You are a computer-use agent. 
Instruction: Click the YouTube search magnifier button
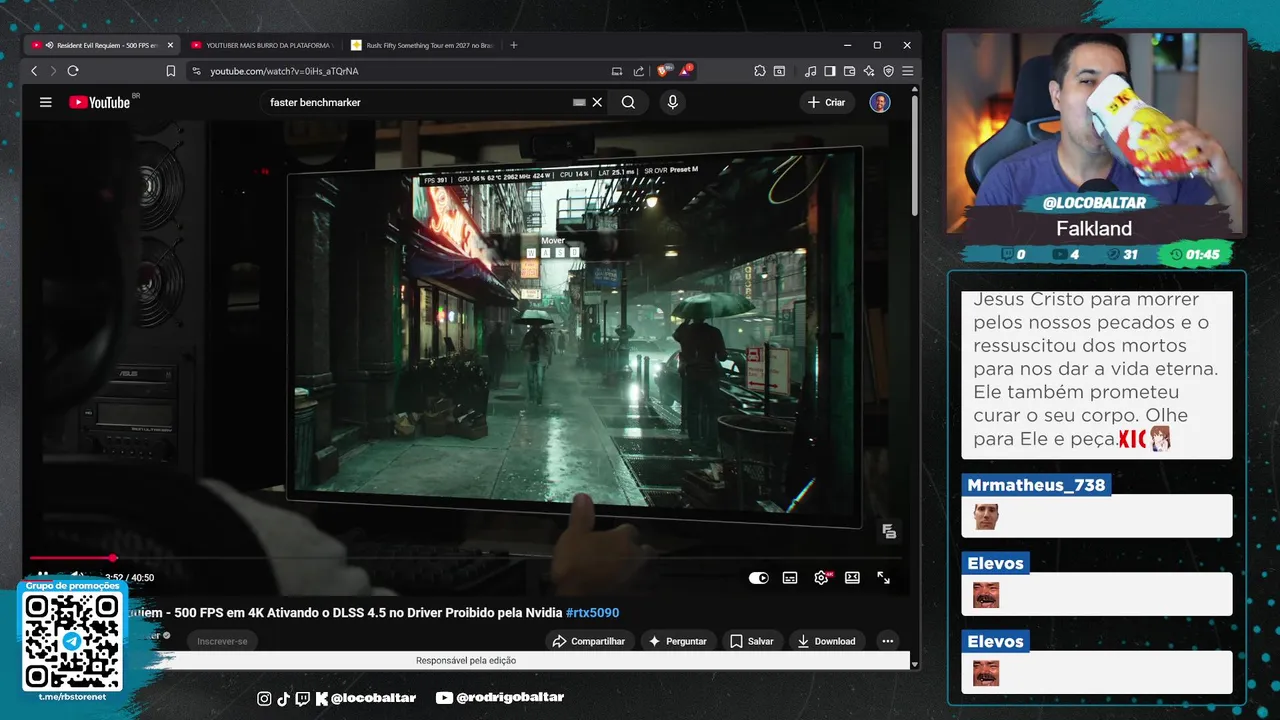tap(628, 102)
